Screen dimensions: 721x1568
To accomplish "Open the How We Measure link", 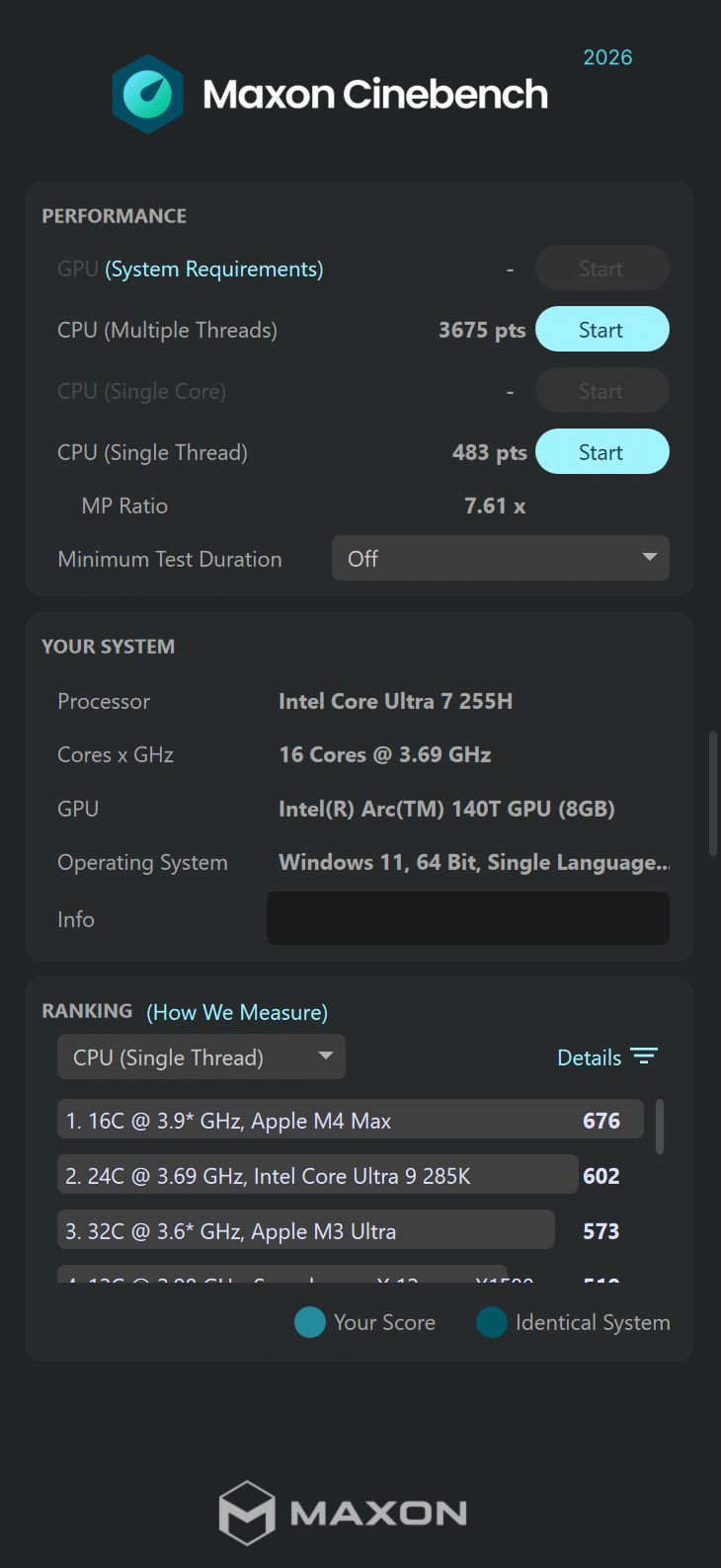I will [x=237, y=1013].
